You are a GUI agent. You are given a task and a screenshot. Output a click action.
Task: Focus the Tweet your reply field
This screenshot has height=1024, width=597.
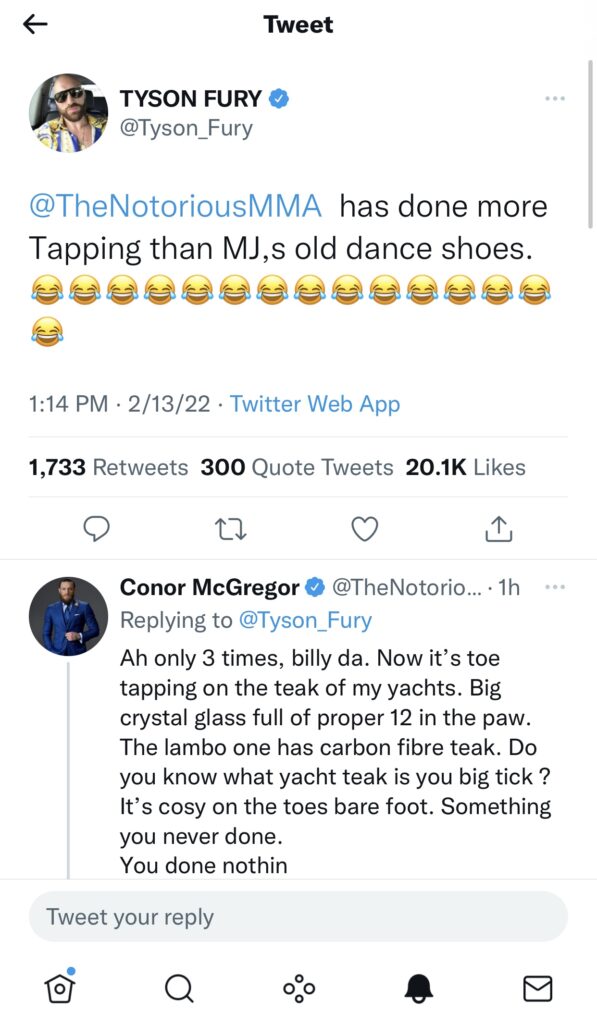pyautogui.click(x=298, y=917)
